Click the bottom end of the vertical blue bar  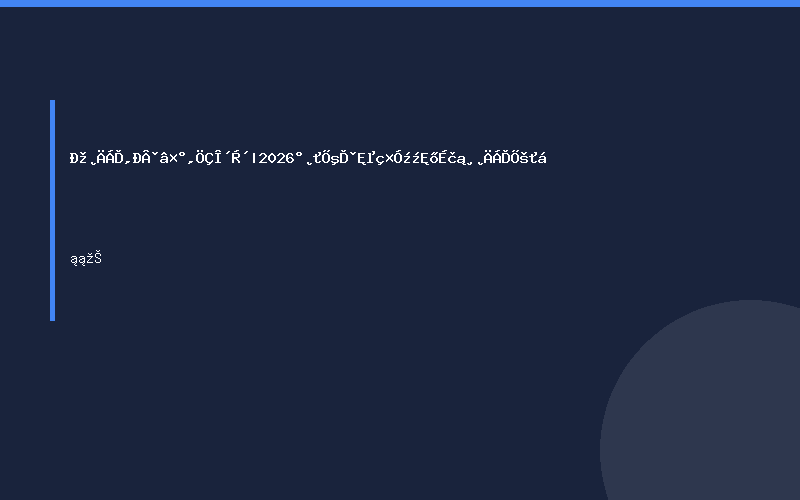[x=53, y=318]
